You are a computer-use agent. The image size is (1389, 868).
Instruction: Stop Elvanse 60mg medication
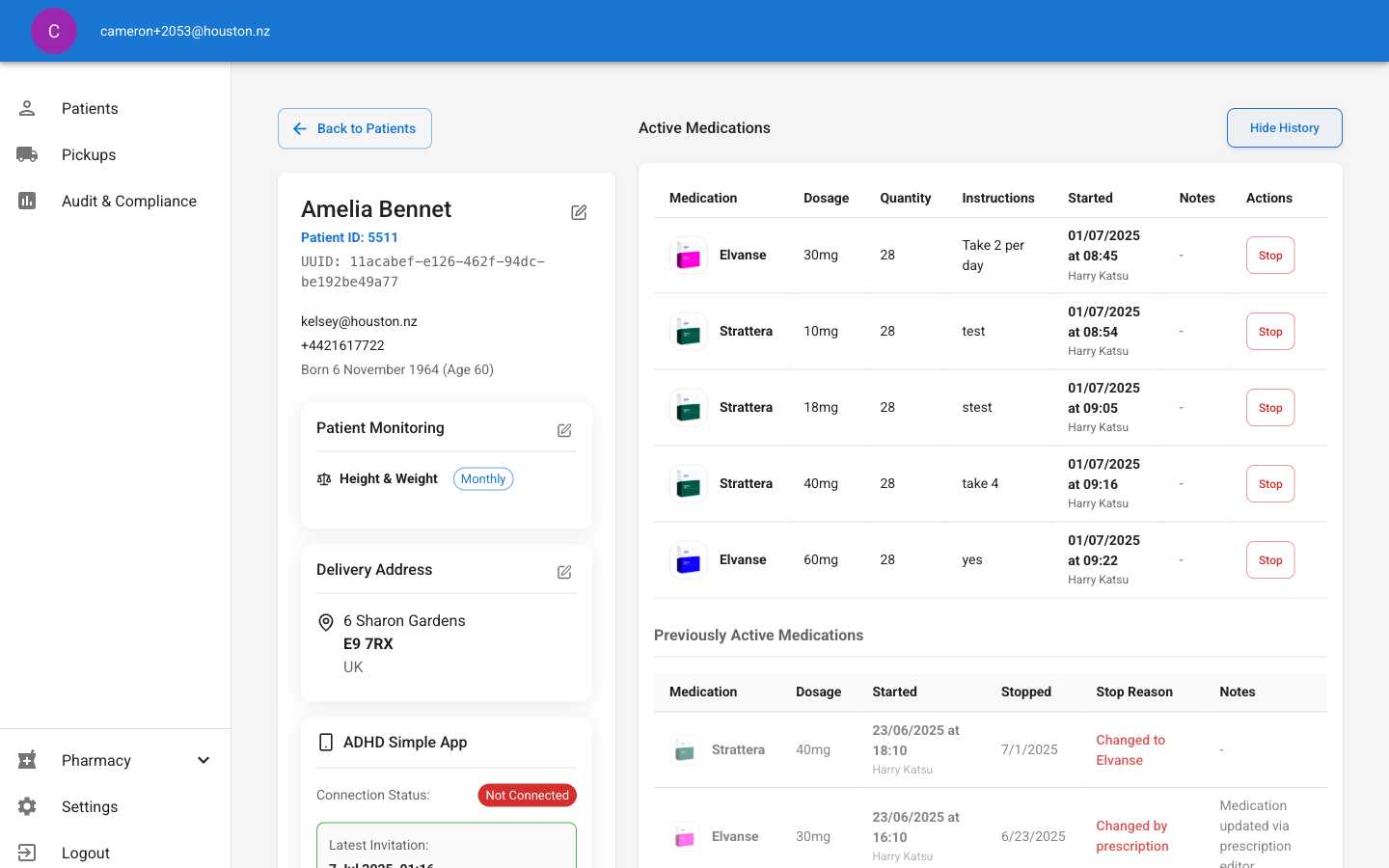tap(1270, 560)
